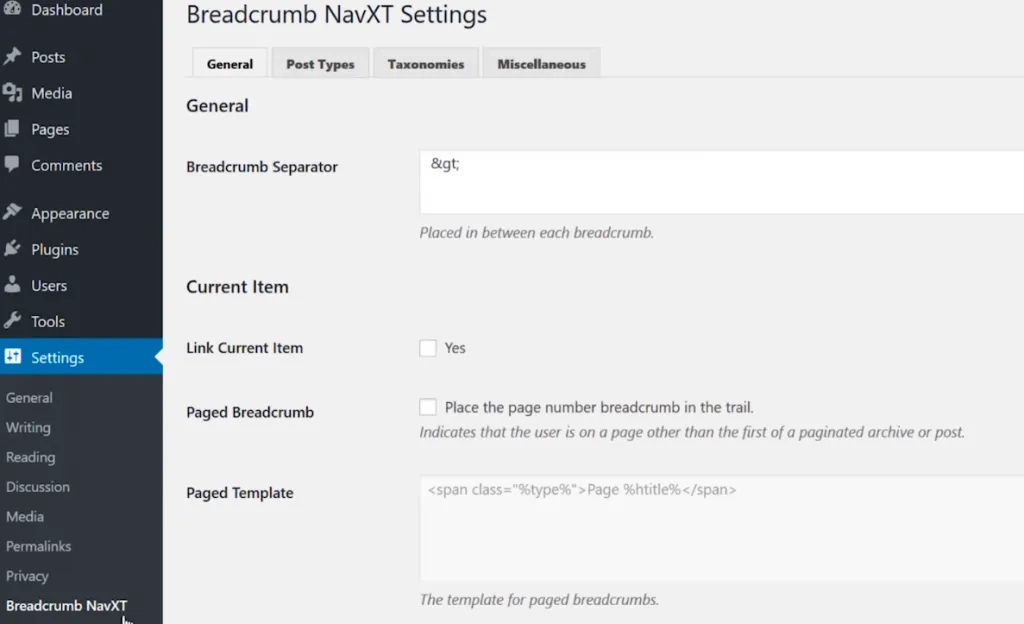Click the Media library icon
The width and height of the screenshot is (1024, 624).
click(x=13, y=93)
